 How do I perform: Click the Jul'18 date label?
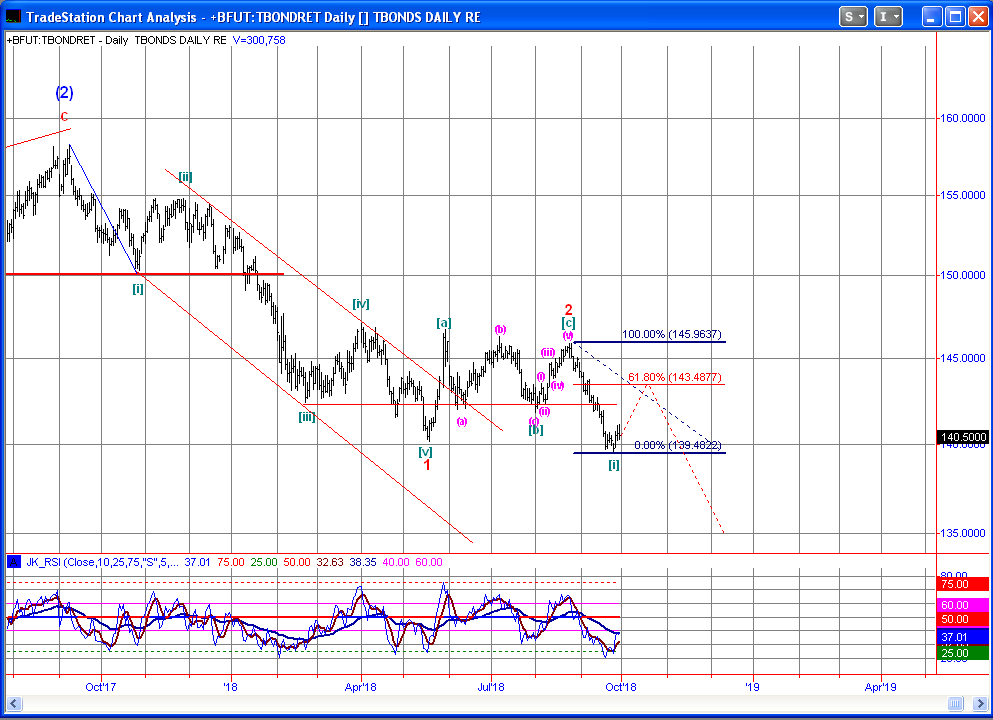pos(491,686)
